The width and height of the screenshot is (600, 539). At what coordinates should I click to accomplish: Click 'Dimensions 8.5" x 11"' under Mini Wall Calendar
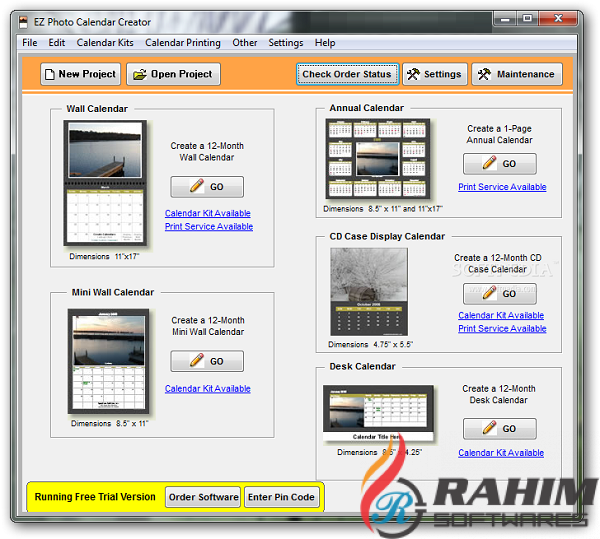(109, 423)
